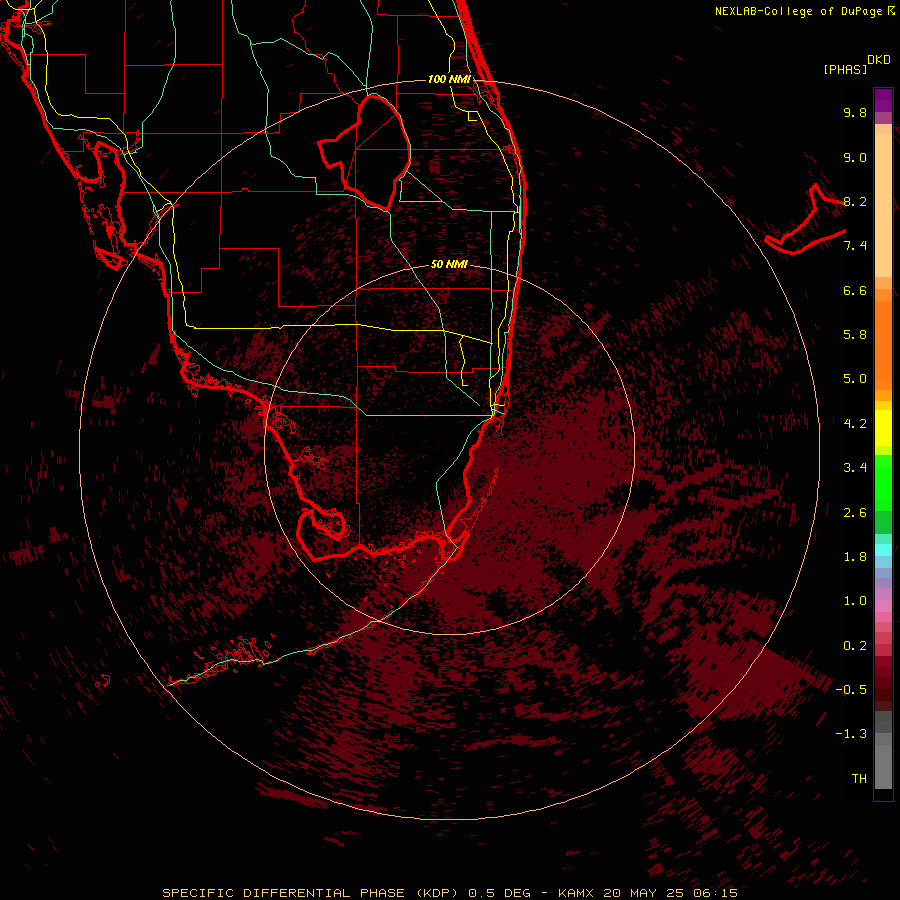Click the 0.2 color scale label

tap(855, 646)
